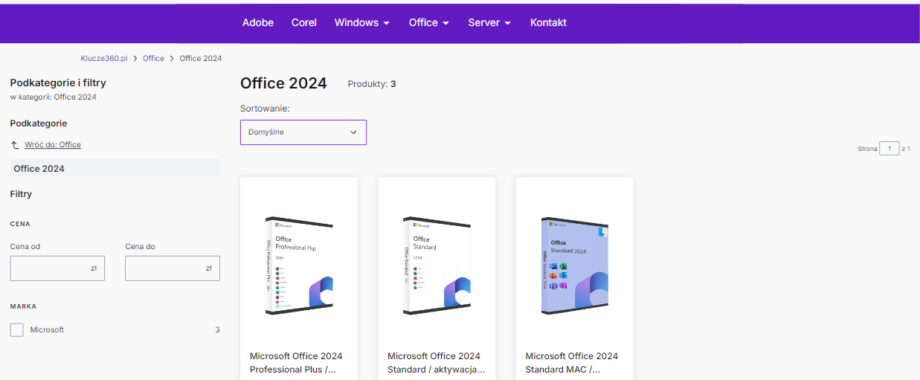Expand the Windows menu in navigation bar
Viewport: 920px width, 380px height.
362,23
